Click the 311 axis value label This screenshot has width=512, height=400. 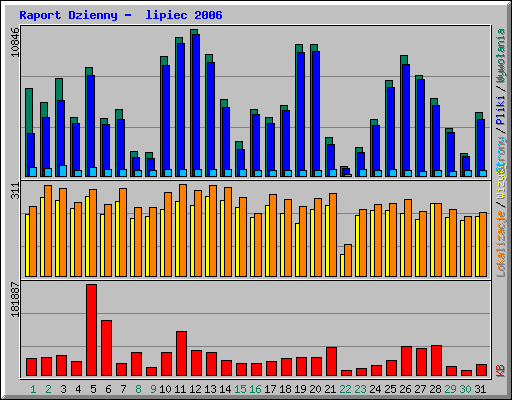click(x=15, y=191)
